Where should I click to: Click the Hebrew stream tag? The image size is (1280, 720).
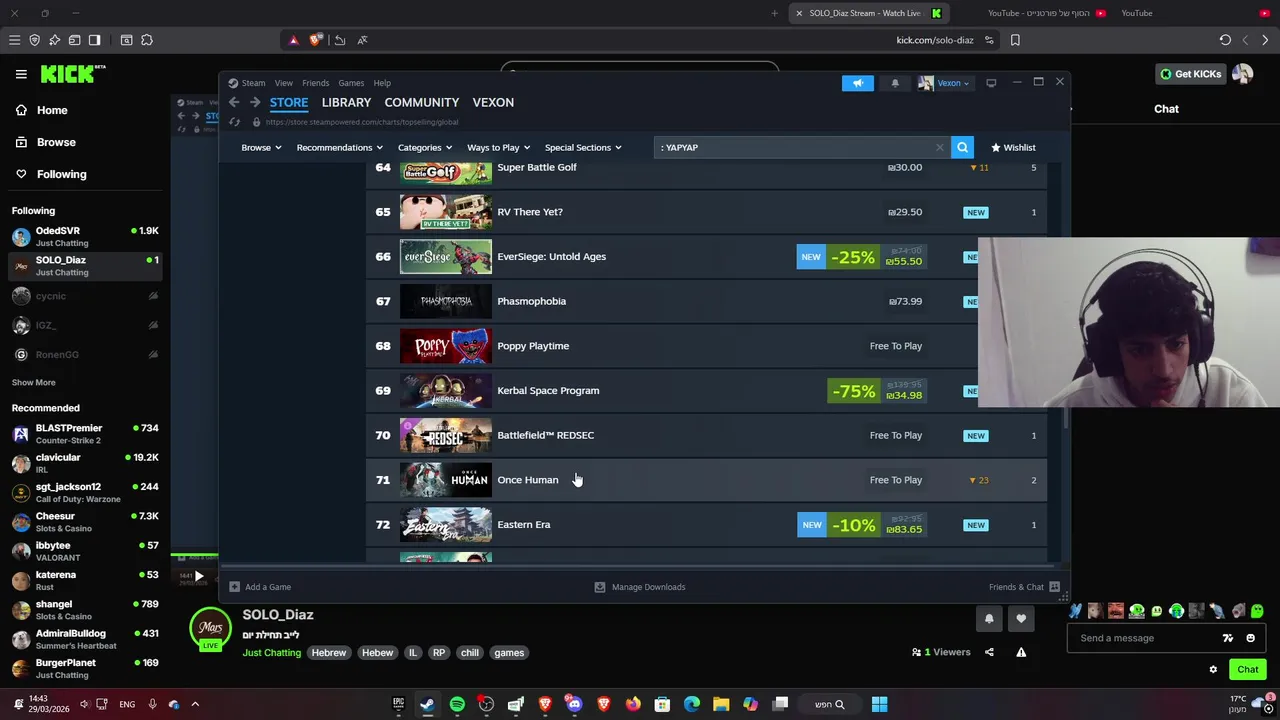tap(328, 653)
